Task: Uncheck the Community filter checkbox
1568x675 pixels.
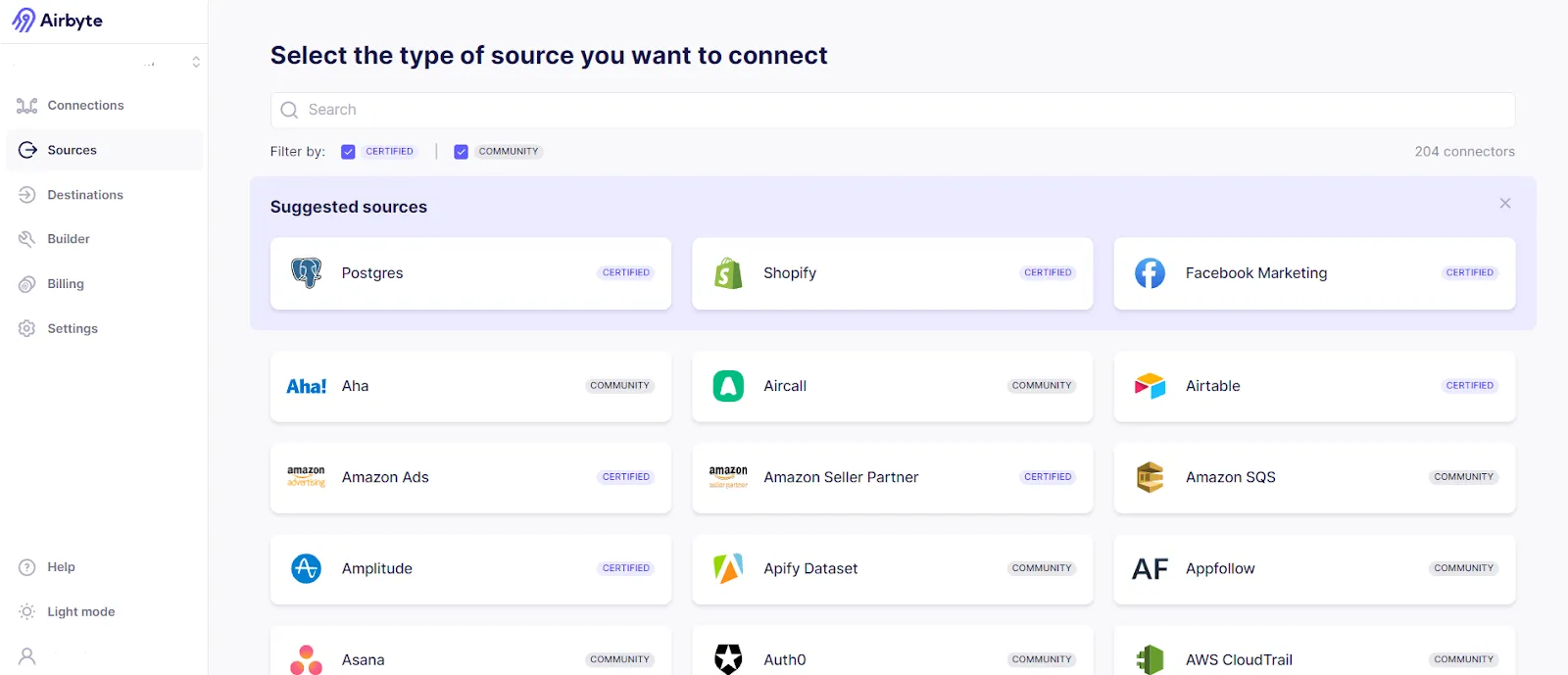Action: tap(461, 152)
